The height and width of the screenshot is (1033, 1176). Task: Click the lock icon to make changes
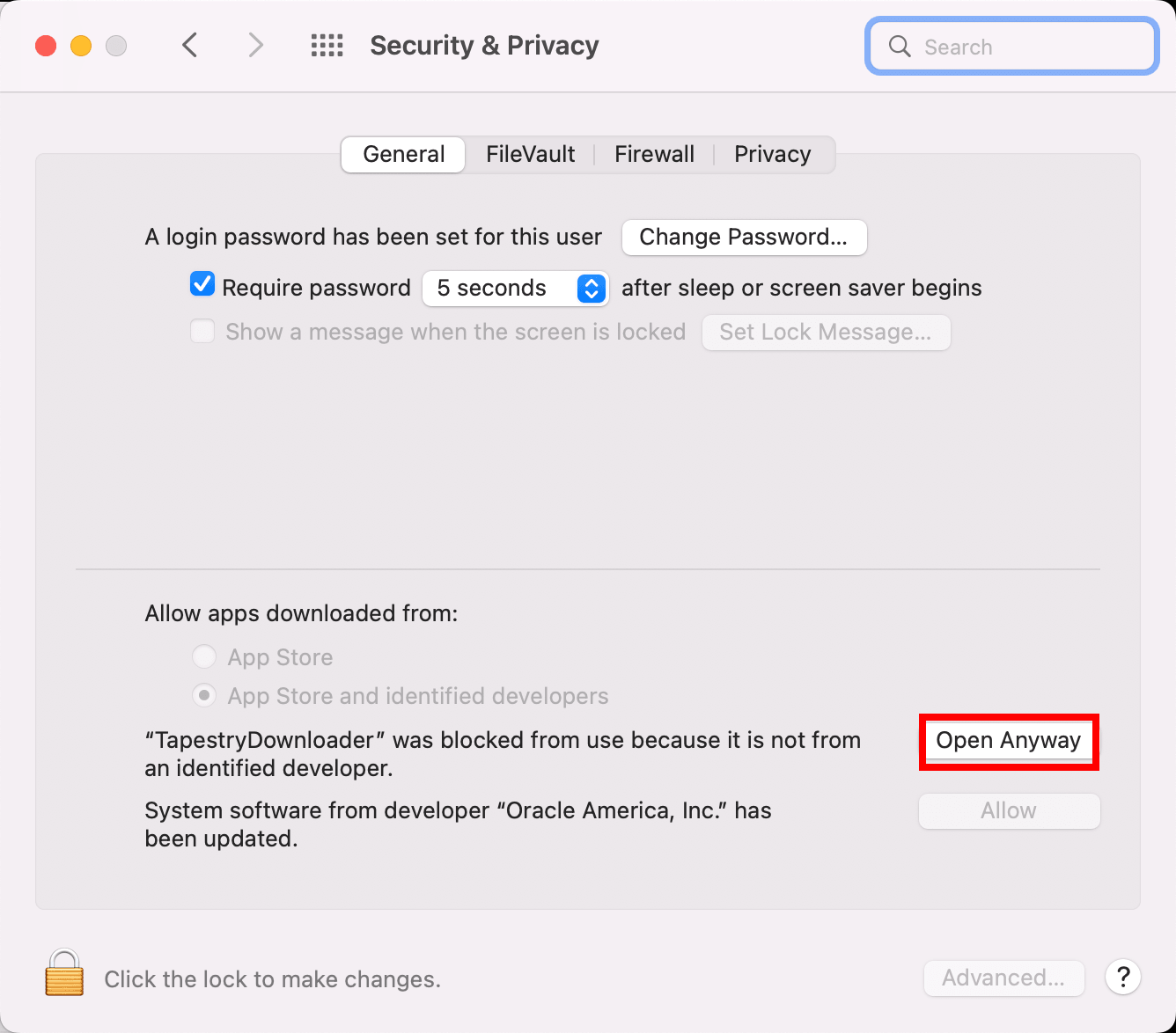[x=62, y=974]
